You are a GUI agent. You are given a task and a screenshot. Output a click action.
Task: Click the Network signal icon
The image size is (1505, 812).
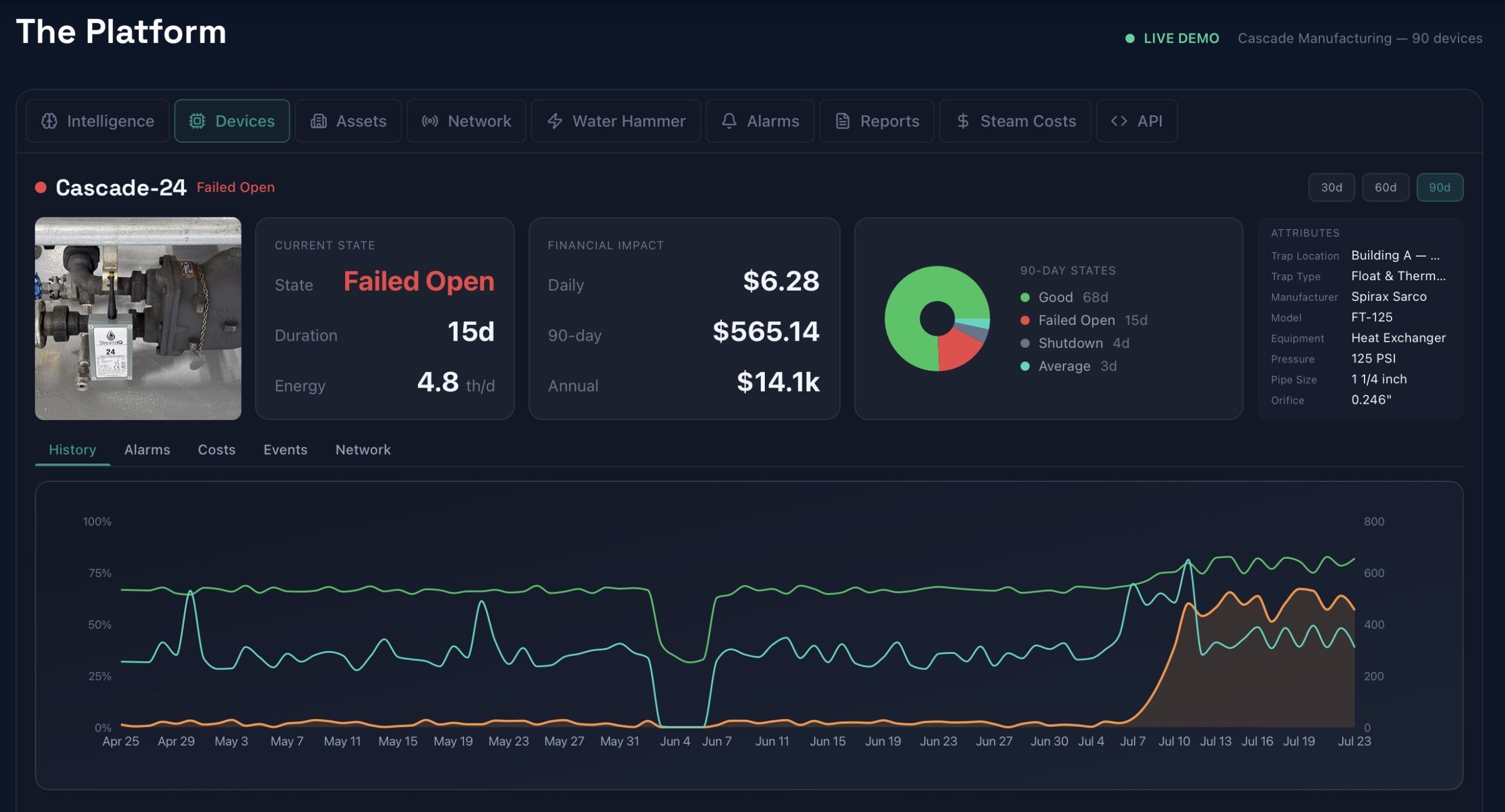coord(430,121)
